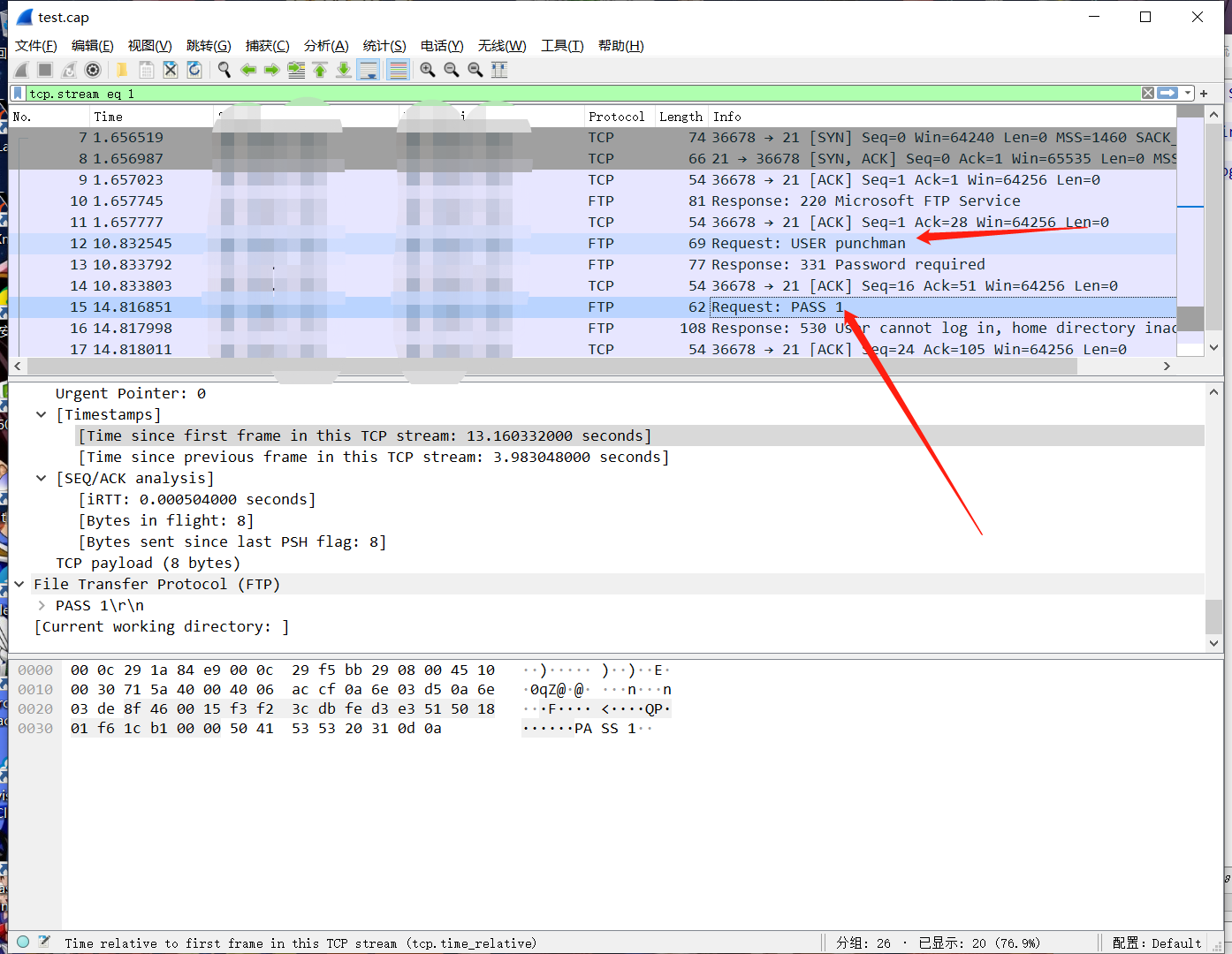Sort by the Info column header
The height and width of the screenshot is (954, 1232).
[x=942, y=117]
